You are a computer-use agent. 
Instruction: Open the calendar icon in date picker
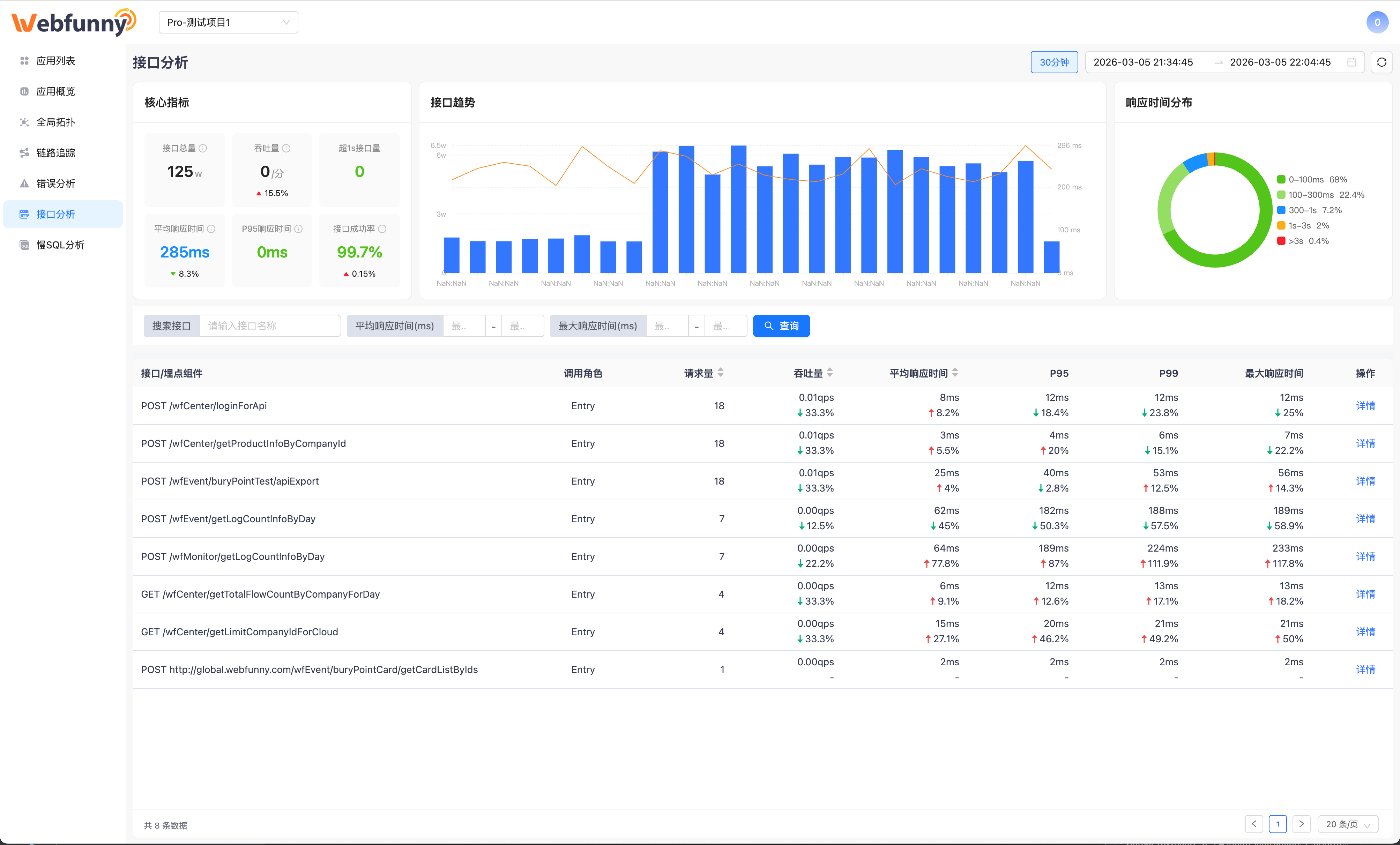coord(1352,62)
